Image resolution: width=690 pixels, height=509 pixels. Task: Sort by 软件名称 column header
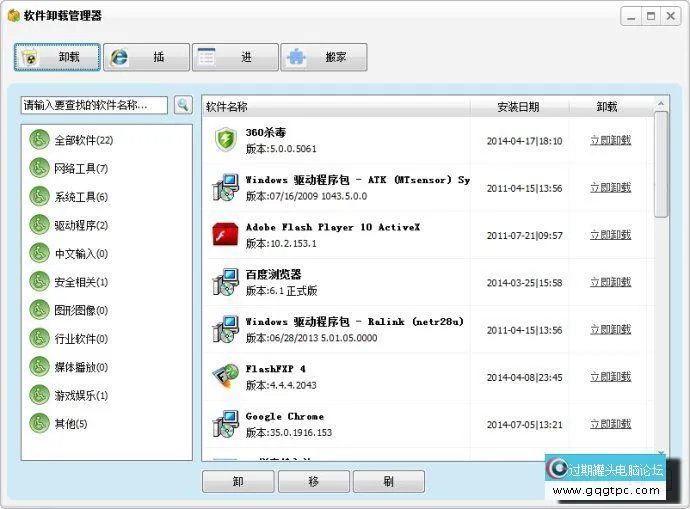click(336, 106)
